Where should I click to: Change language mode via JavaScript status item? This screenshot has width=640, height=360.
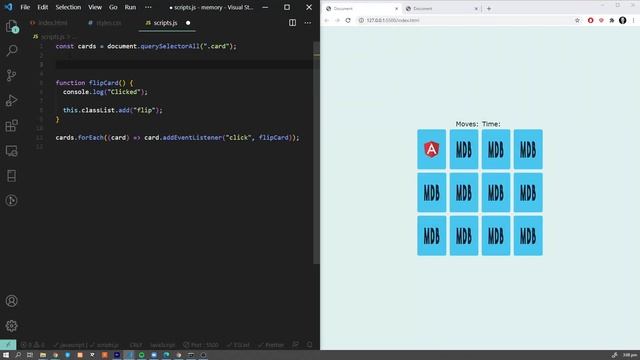click(x=162, y=345)
